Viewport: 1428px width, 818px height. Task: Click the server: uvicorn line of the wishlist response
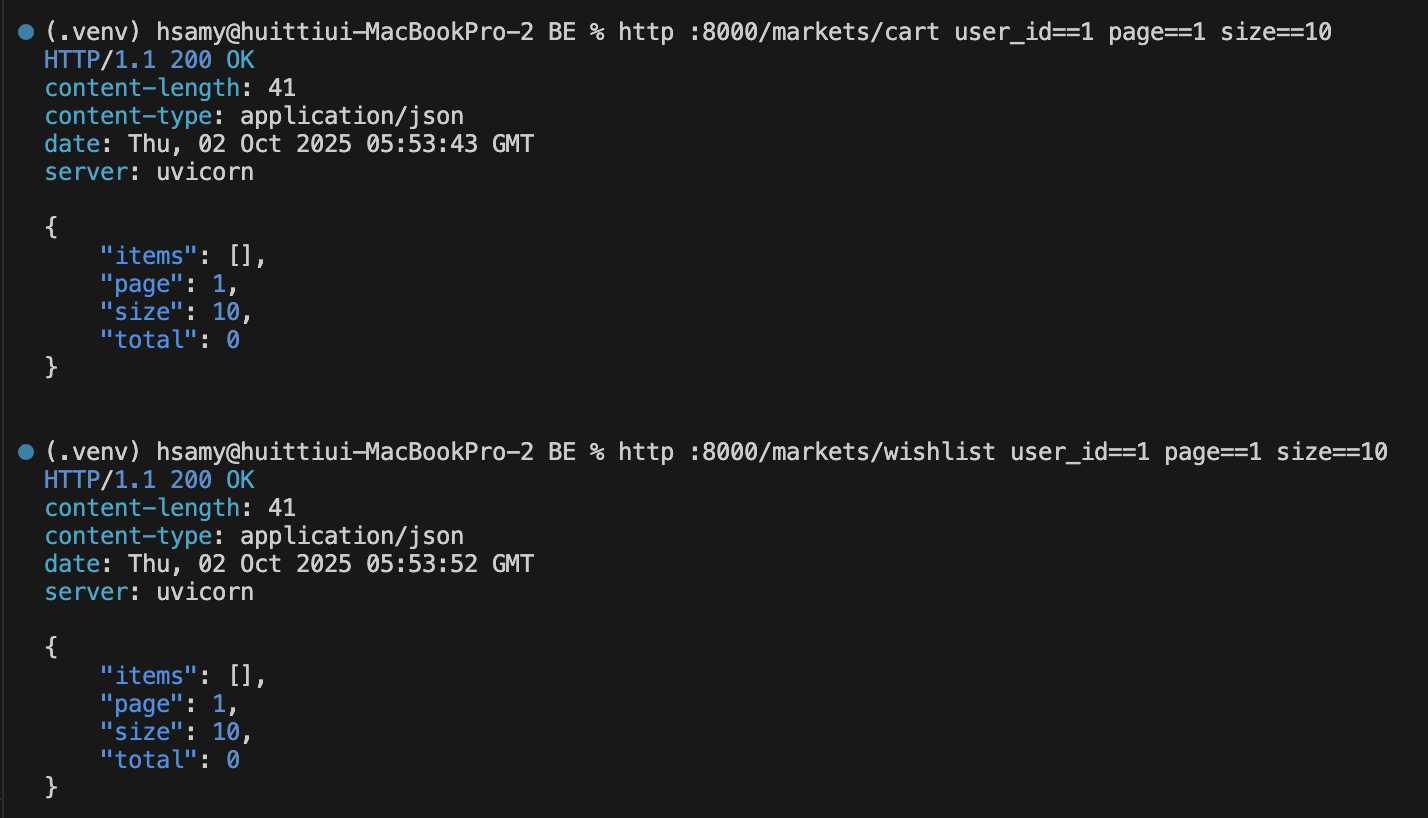click(x=149, y=592)
